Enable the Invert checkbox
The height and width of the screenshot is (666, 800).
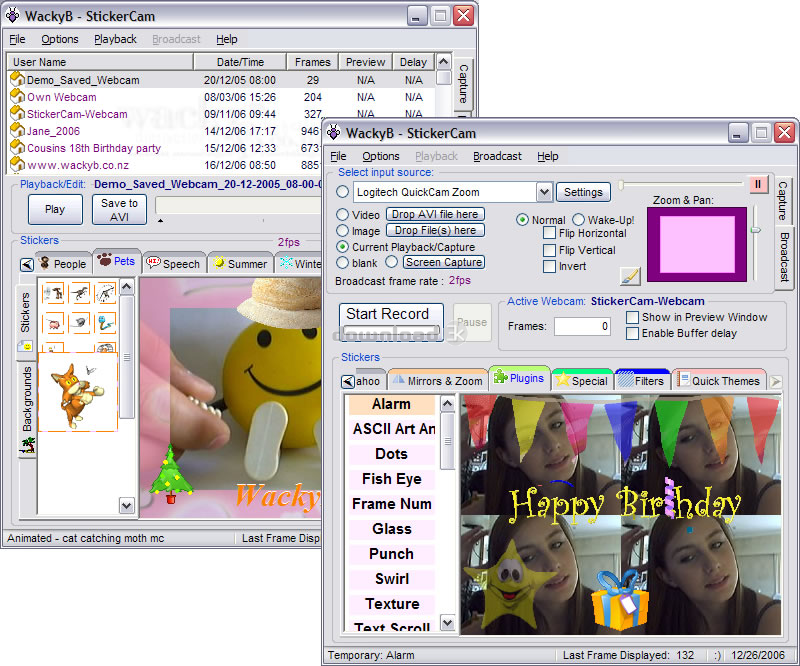549,266
